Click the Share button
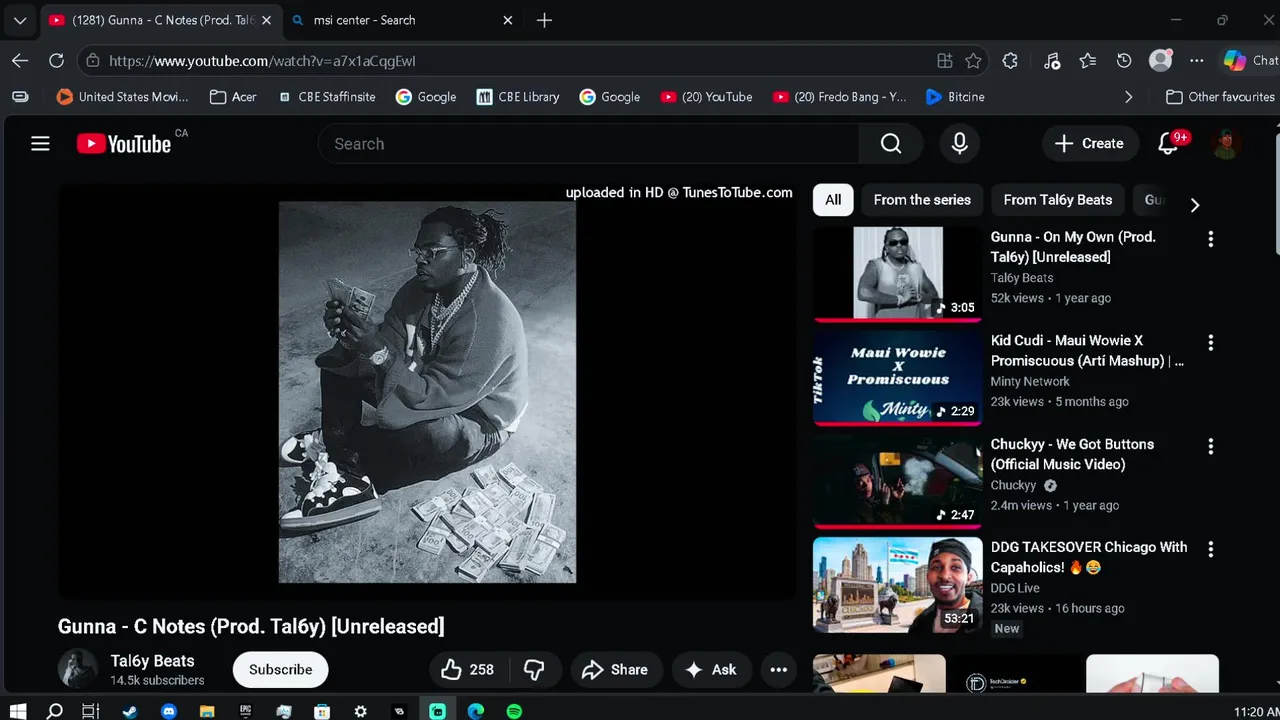Image resolution: width=1280 pixels, height=720 pixels. point(615,670)
